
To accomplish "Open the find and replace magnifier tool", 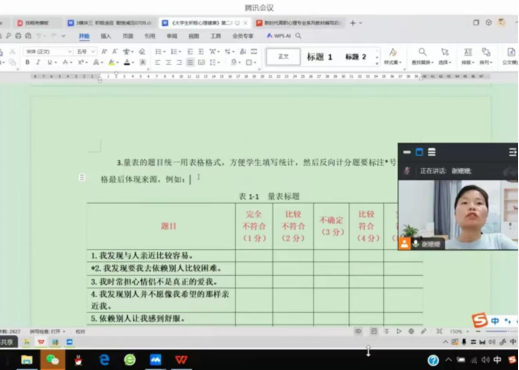I will [x=422, y=52].
